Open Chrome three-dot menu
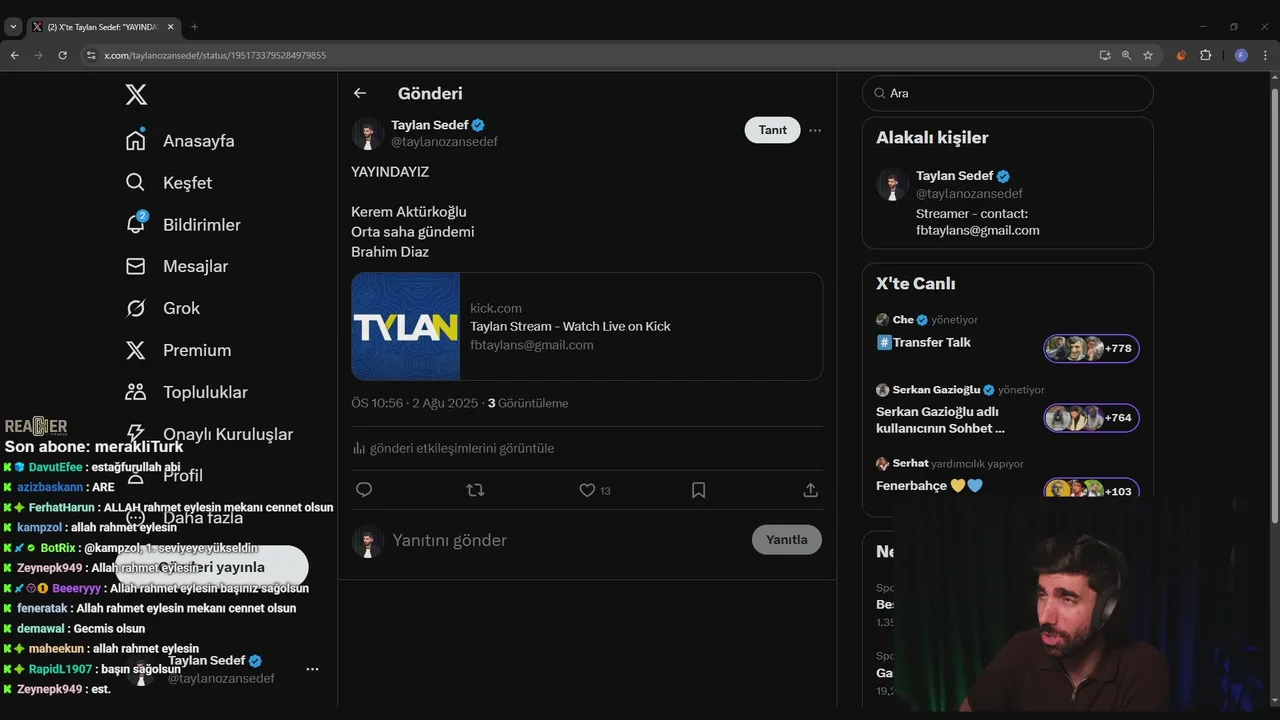The width and height of the screenshot is (1280, 720). [x=1266, y=55]
